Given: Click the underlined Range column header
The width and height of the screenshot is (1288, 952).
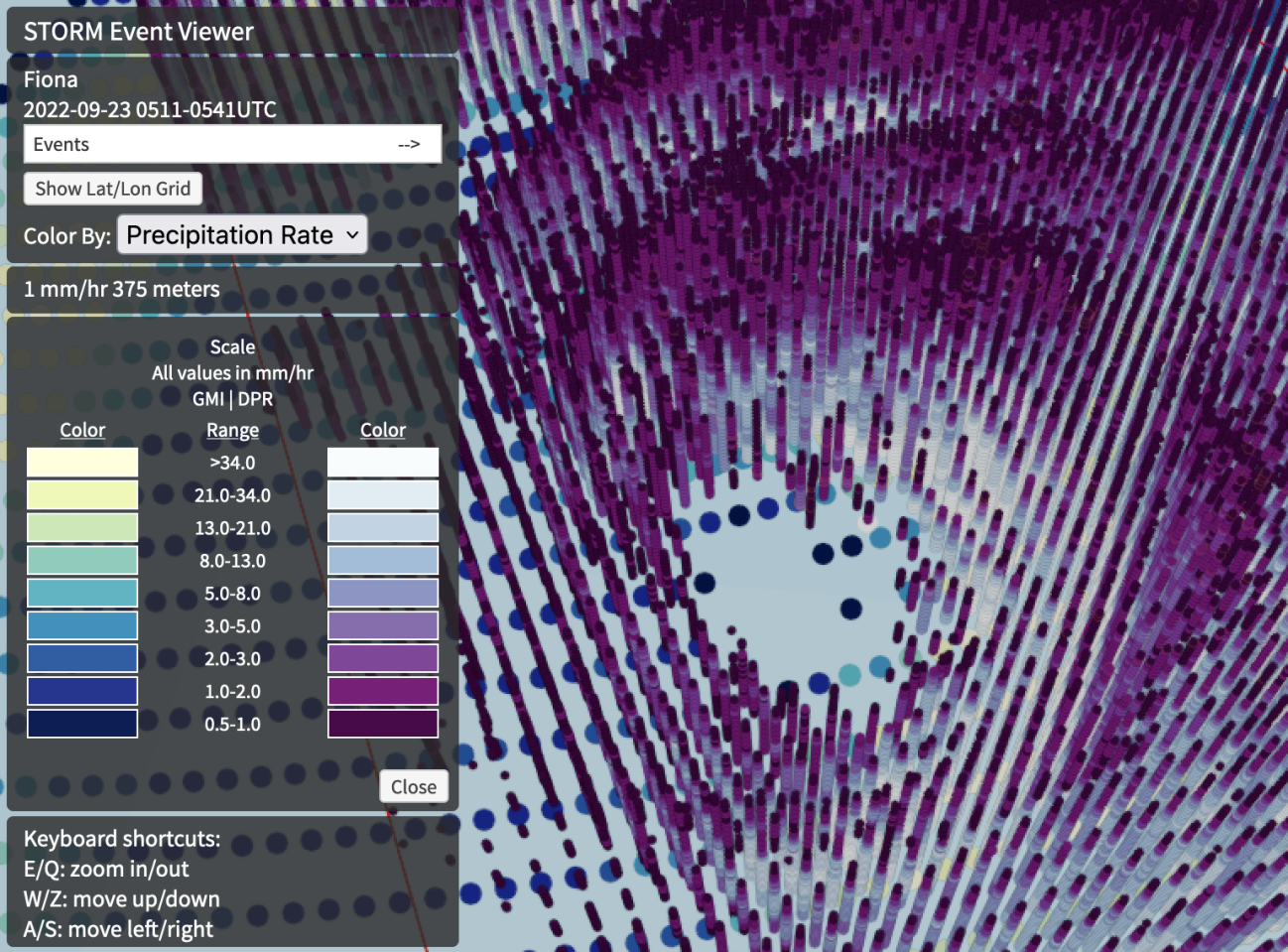Looking at the screenshot, I should (x=232, y=430).
